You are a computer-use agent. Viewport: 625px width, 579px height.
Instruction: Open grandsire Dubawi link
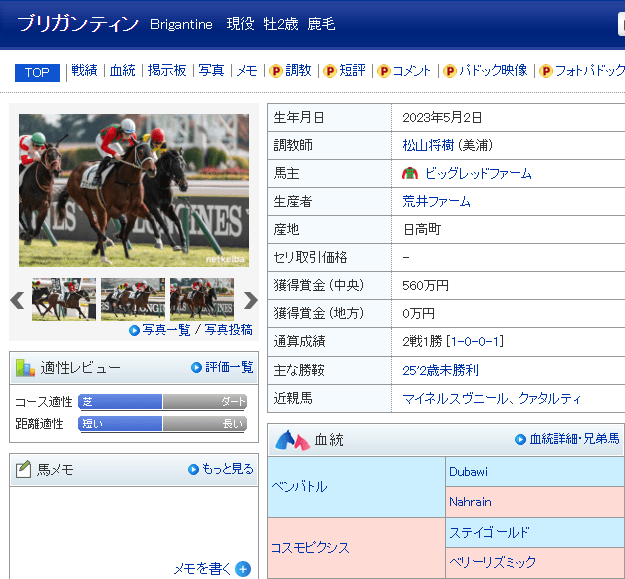click(468, 471)
